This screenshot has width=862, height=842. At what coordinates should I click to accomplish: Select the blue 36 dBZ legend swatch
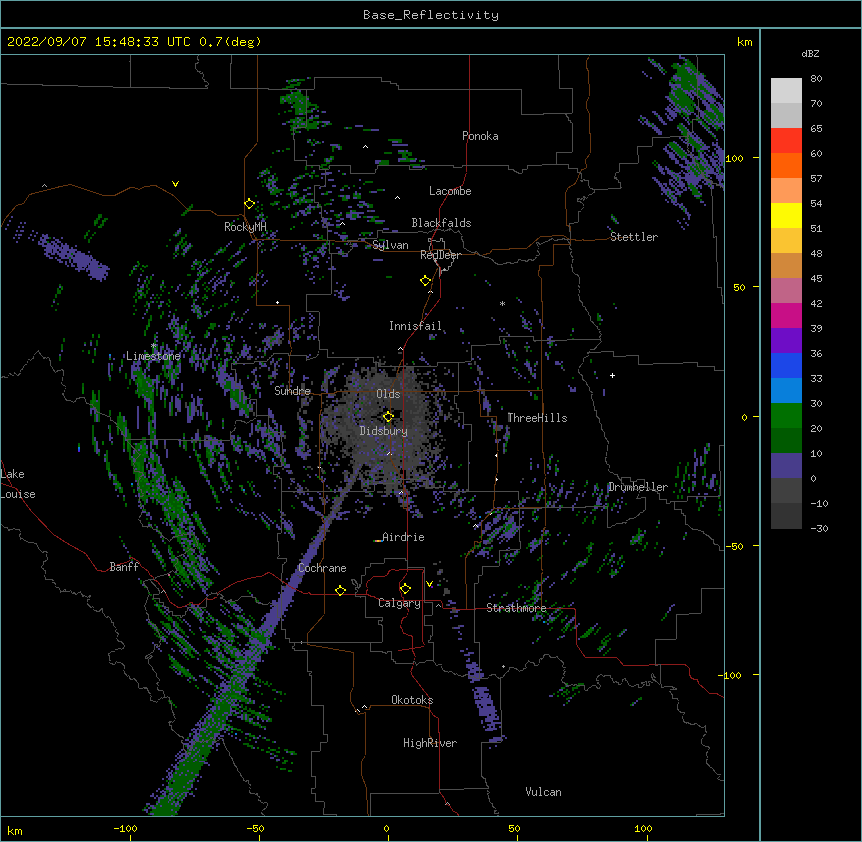point(786,365)
